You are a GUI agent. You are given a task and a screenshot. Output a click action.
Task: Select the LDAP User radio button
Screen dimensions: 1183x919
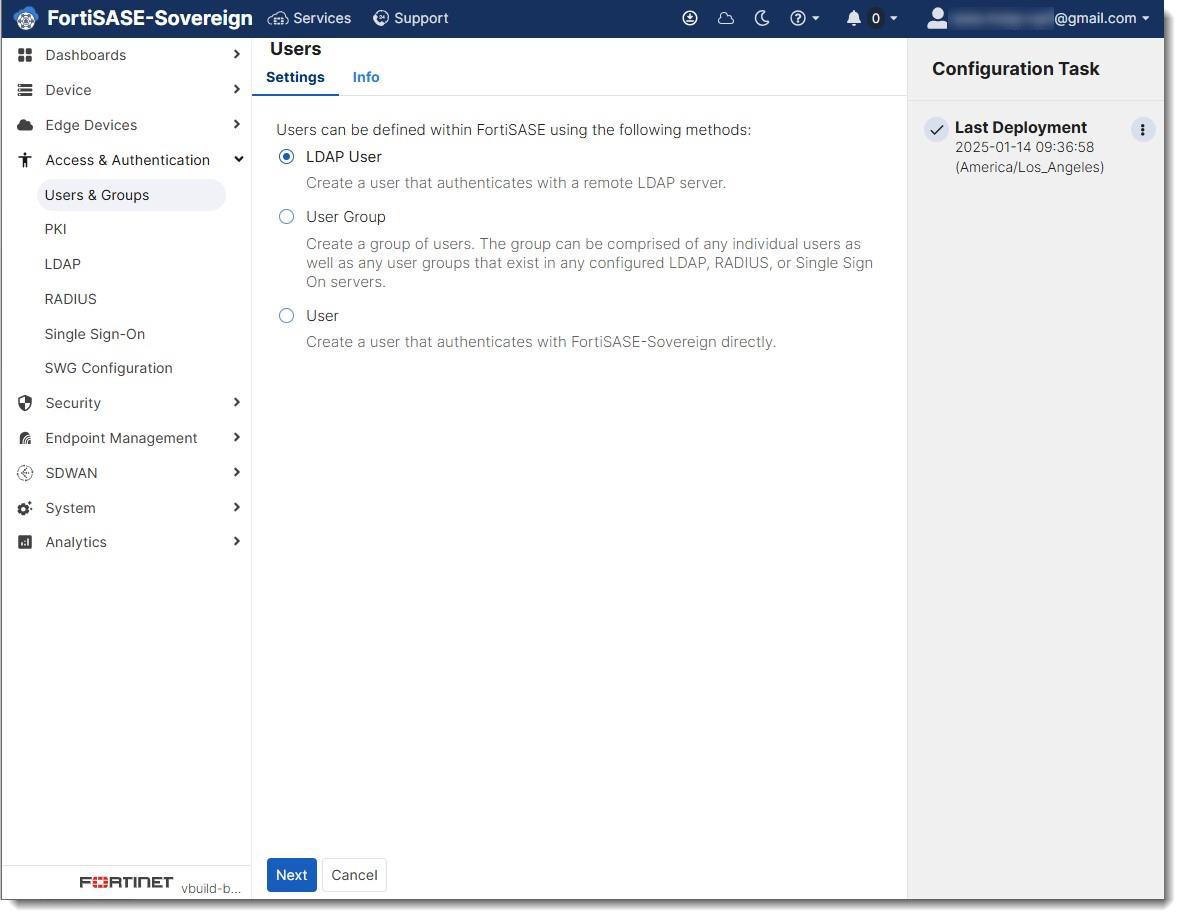287,157
